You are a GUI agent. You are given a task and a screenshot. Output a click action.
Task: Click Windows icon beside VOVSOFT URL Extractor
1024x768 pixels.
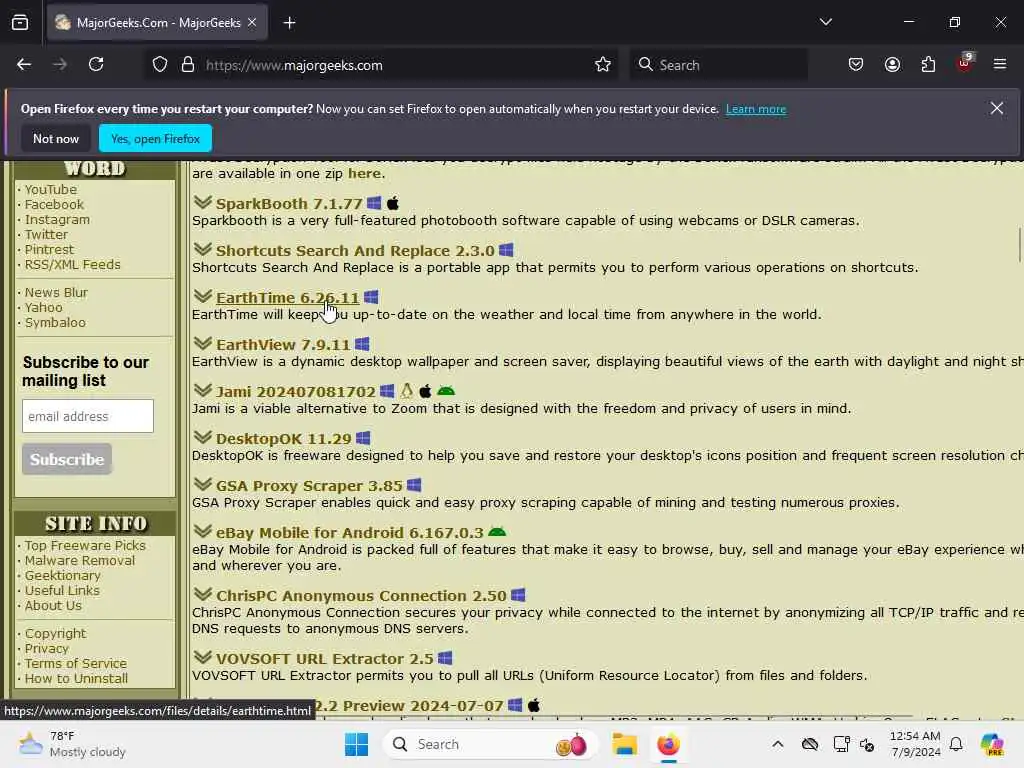[445, 658]
